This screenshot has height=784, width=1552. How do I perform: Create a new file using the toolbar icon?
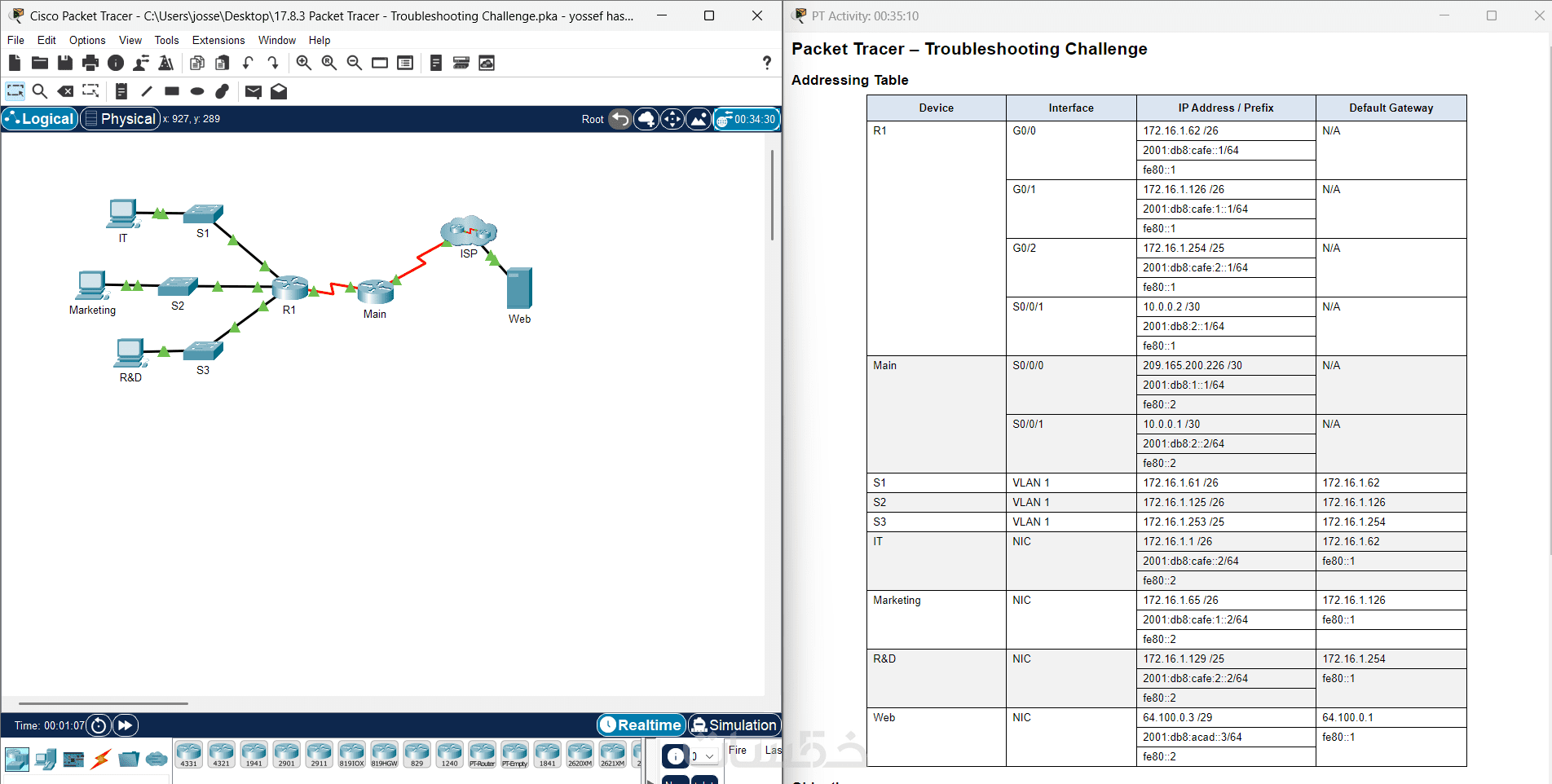(x=15, y=63)
